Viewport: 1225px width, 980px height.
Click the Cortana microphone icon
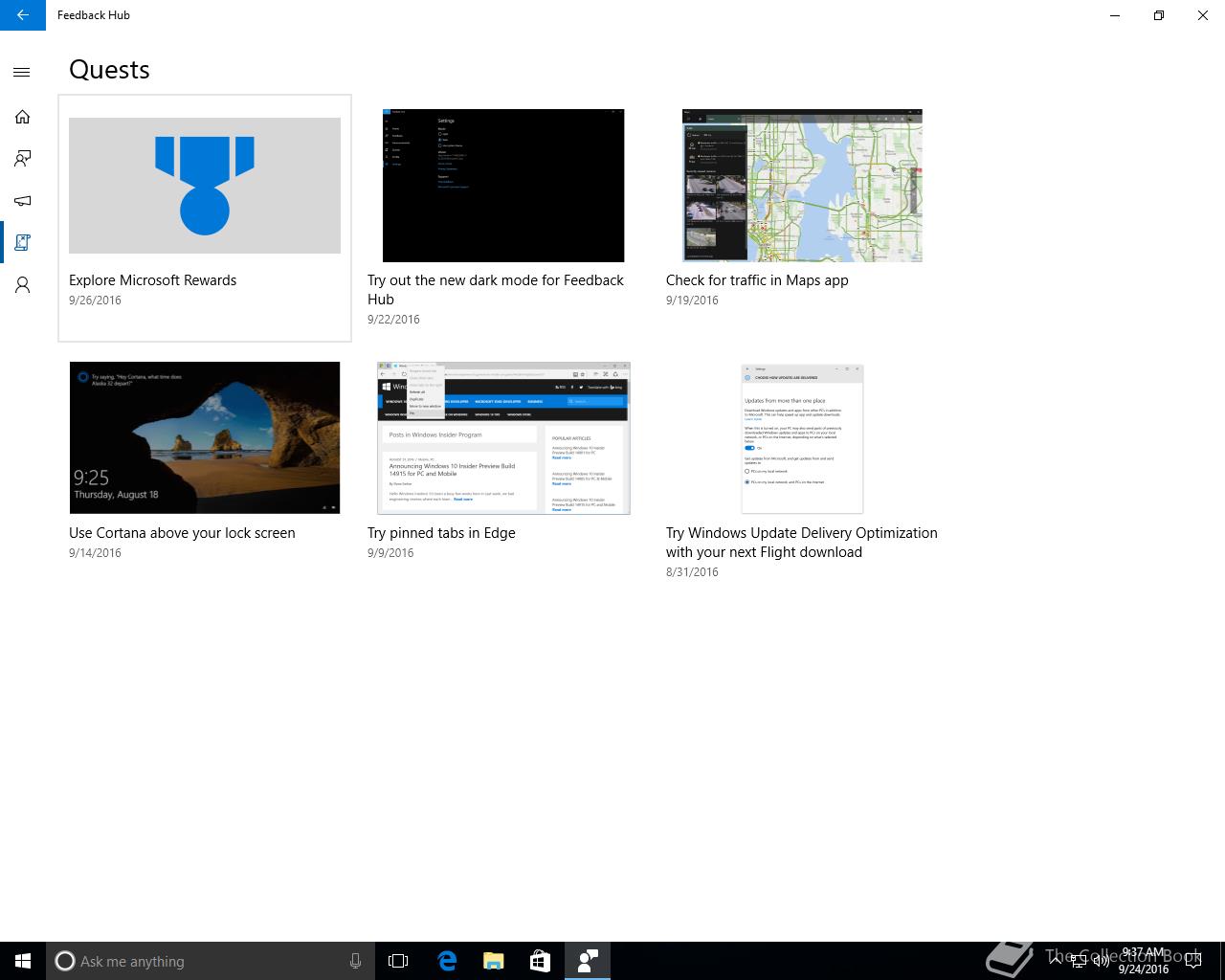pos(355,961)
